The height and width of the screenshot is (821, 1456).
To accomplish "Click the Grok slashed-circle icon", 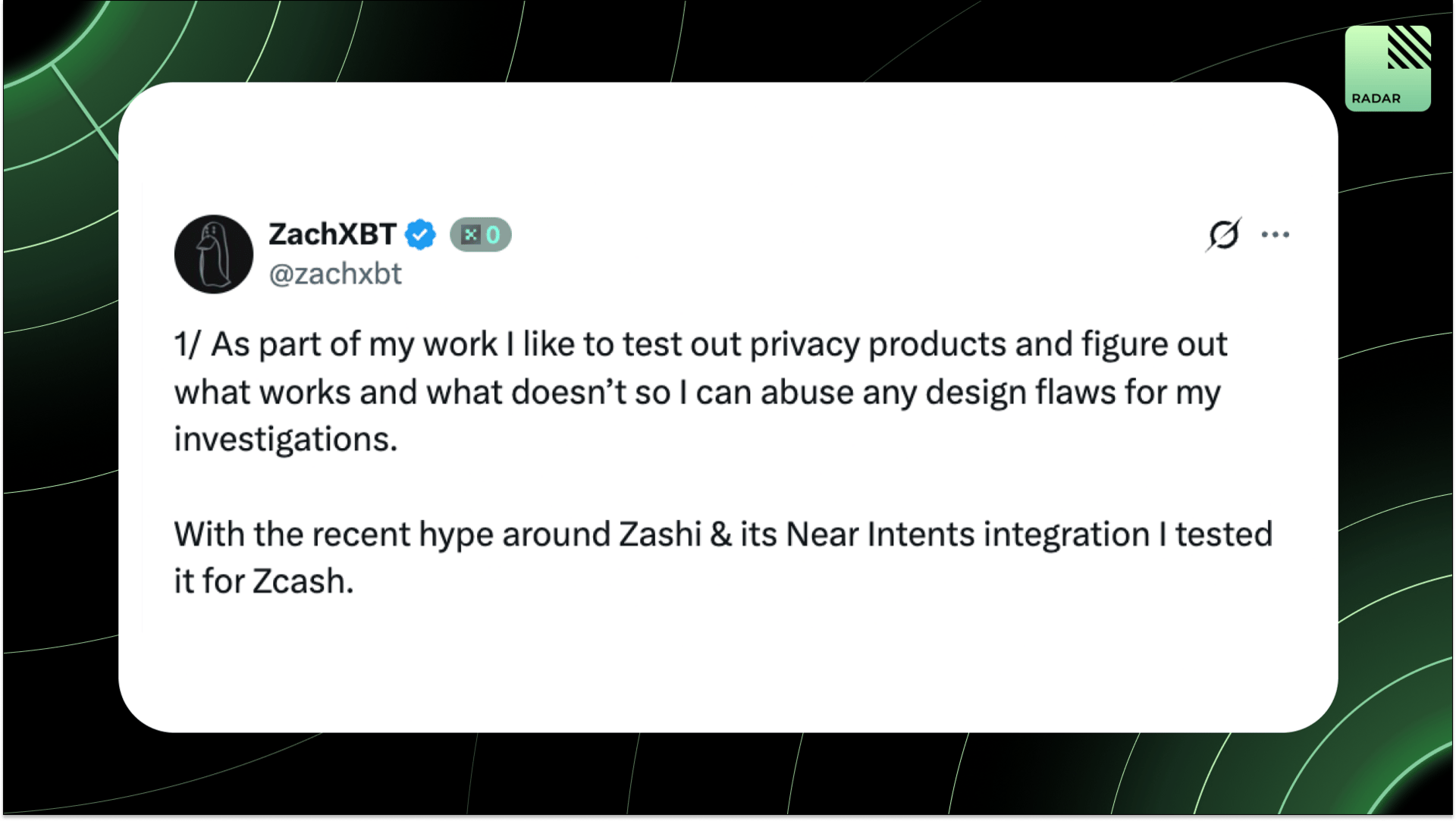I will (1223, 234).
